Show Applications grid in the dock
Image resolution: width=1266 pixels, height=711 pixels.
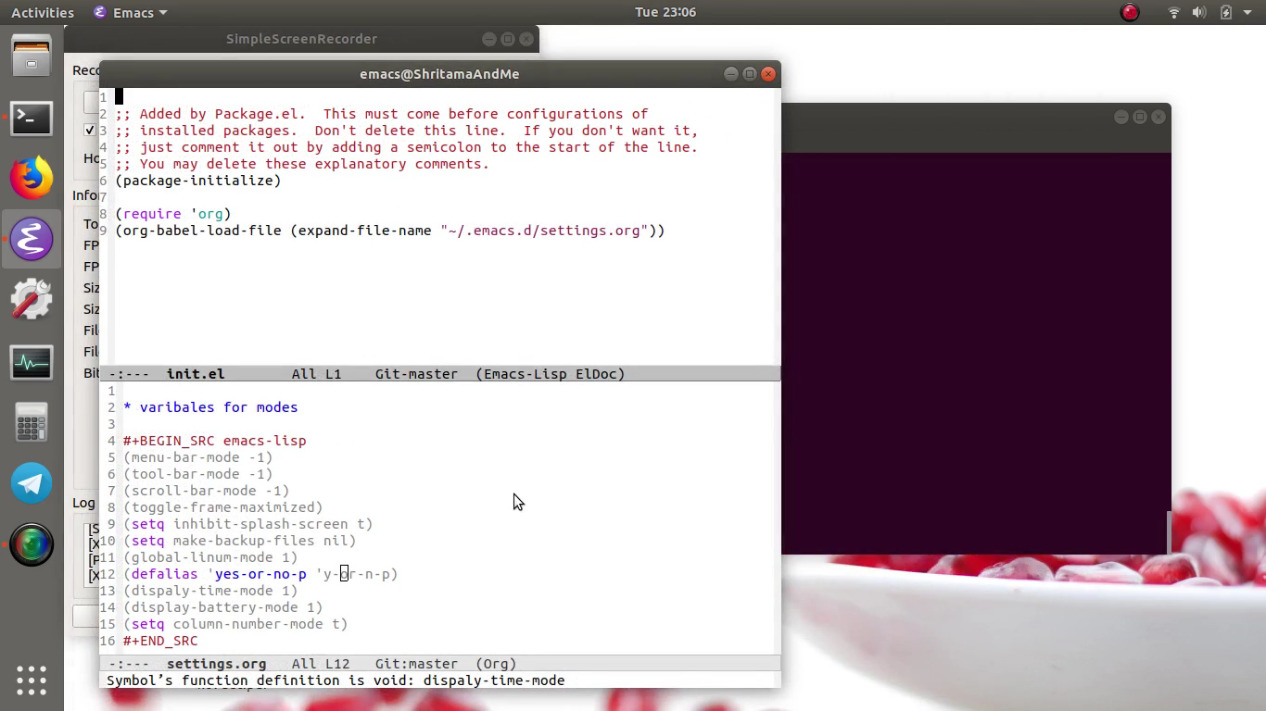31,680
